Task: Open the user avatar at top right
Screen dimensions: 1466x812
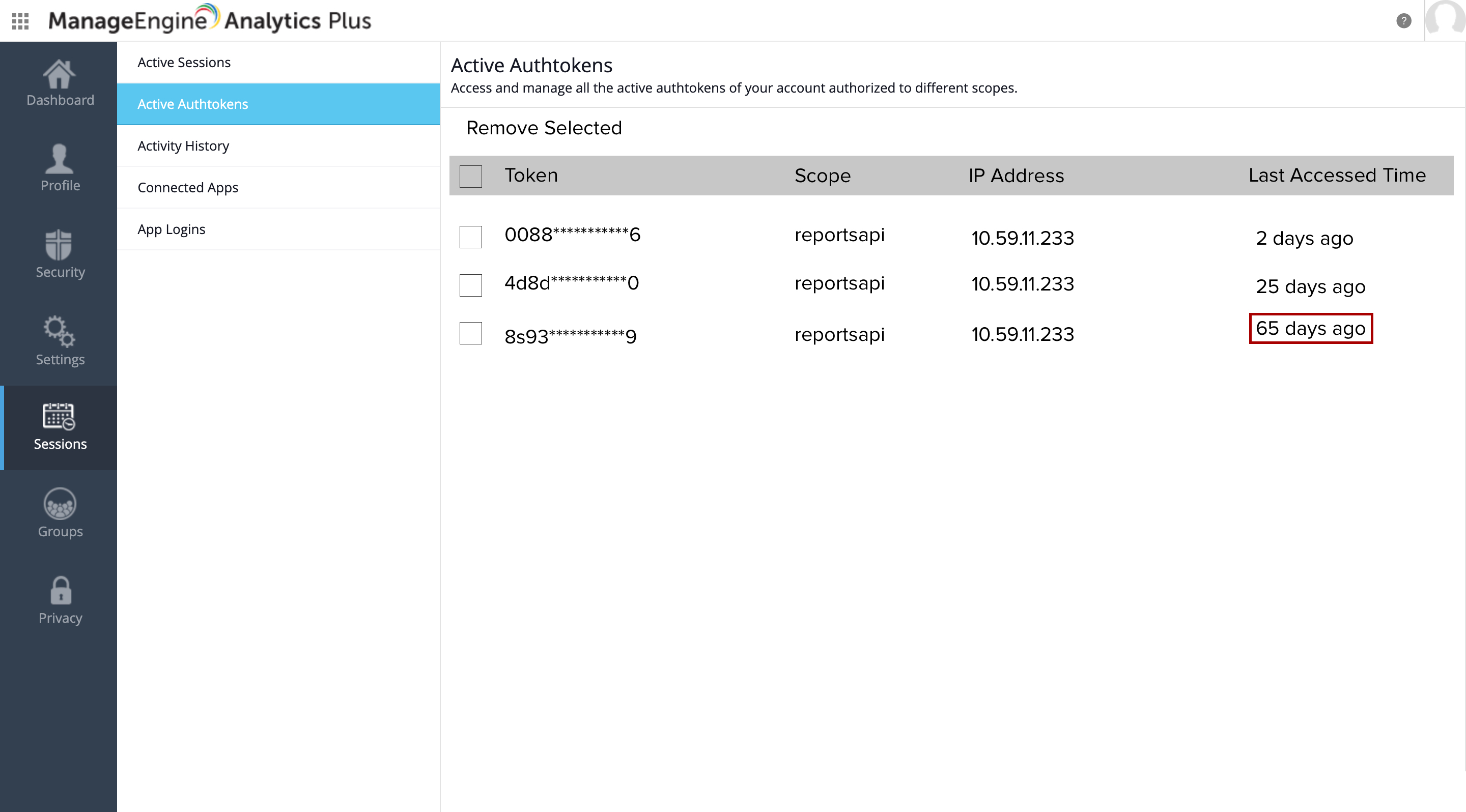Action: point(1445,18)
